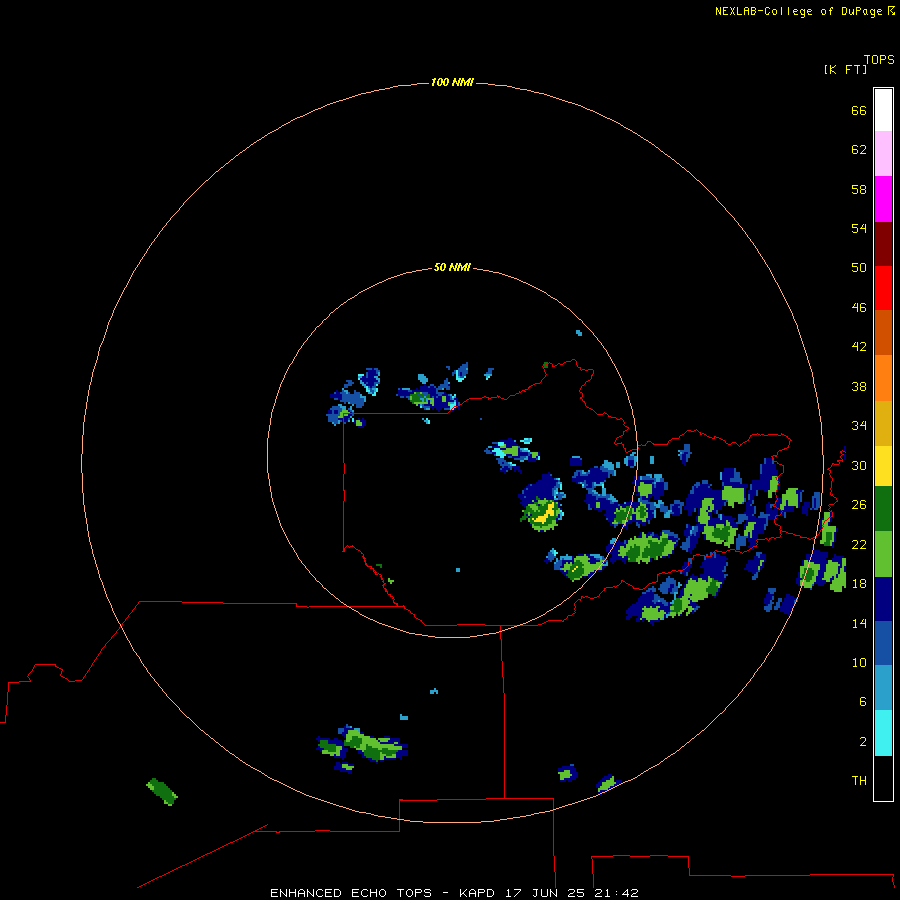
Task: Click the 2 legend value
Action: coord(863,742)
